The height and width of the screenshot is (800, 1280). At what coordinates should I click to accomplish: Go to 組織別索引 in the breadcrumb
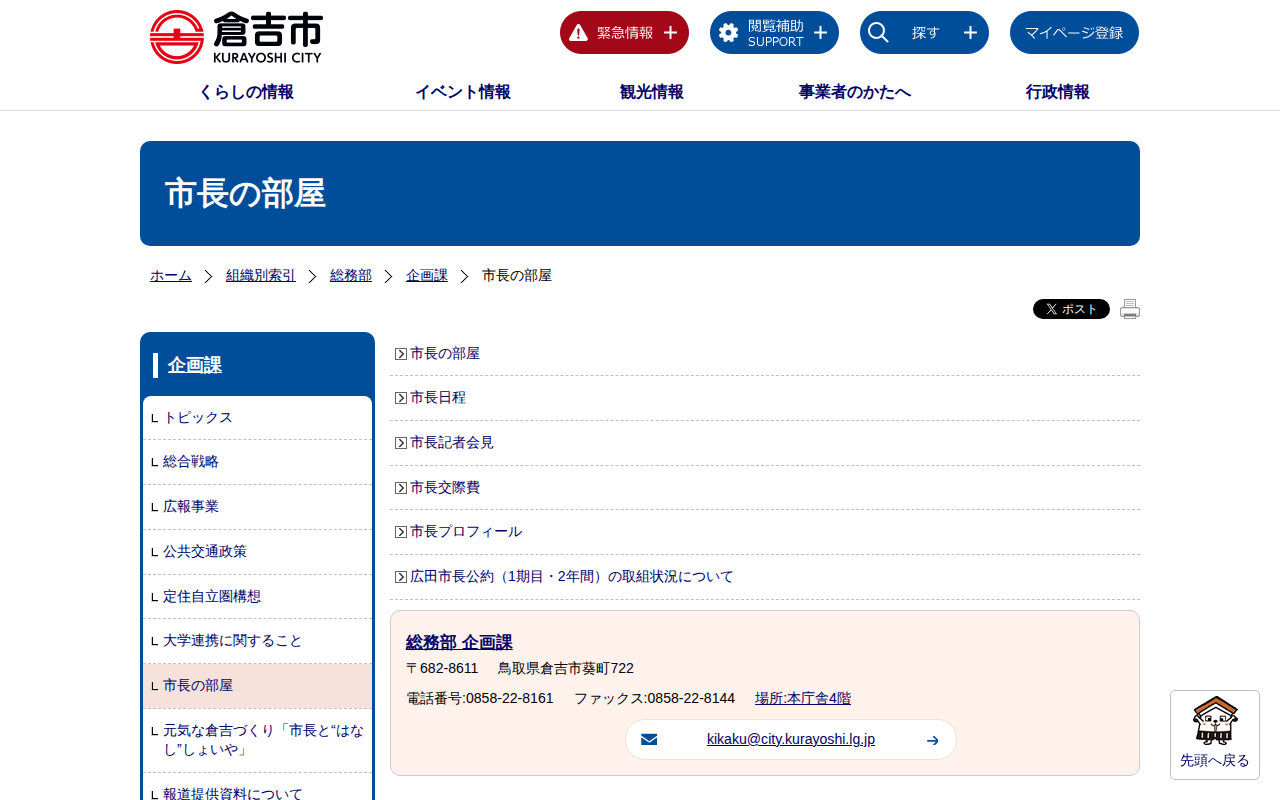(261, 275)
